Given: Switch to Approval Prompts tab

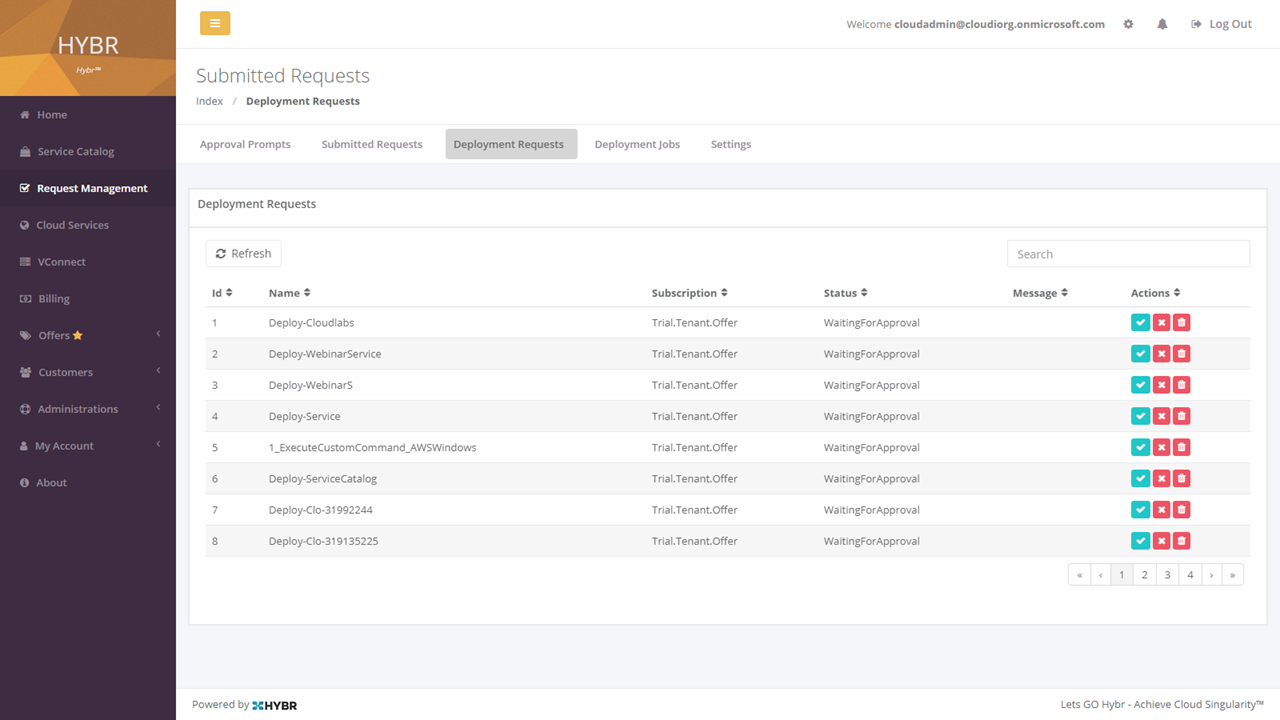Looking at the screenshot, I should (245, 144).
